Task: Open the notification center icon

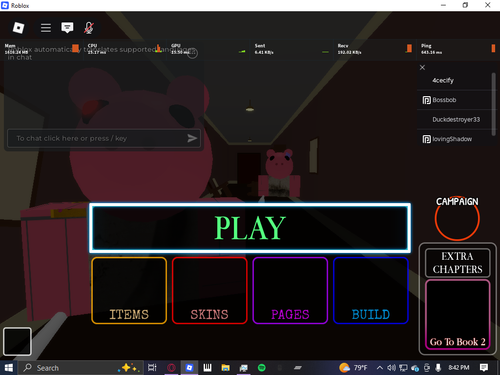Action: click(484, 368)
